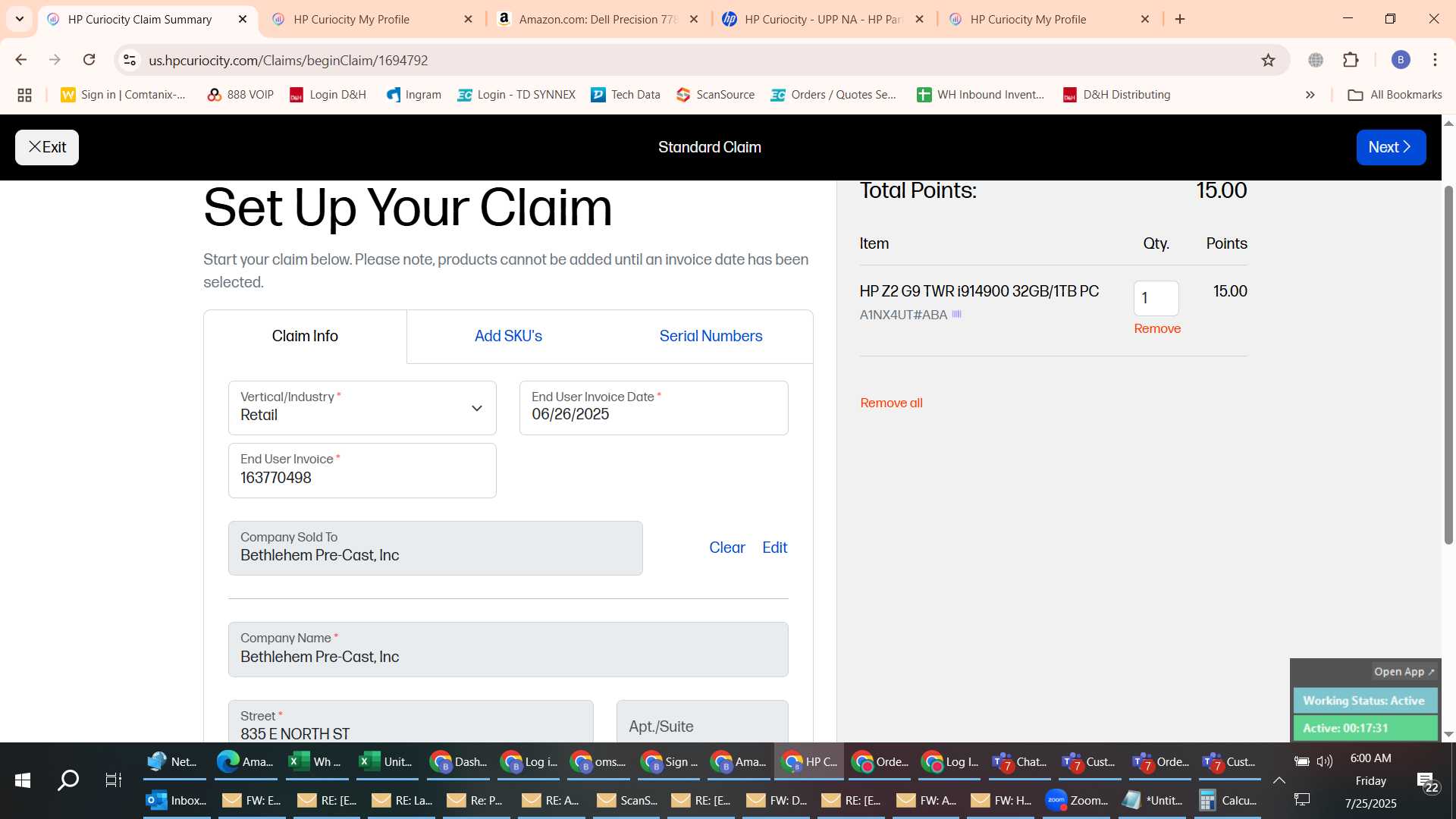
Task: Switch to the Amazon Dell Precision tab
Action: pyautogui.click(x=598, y=19)
